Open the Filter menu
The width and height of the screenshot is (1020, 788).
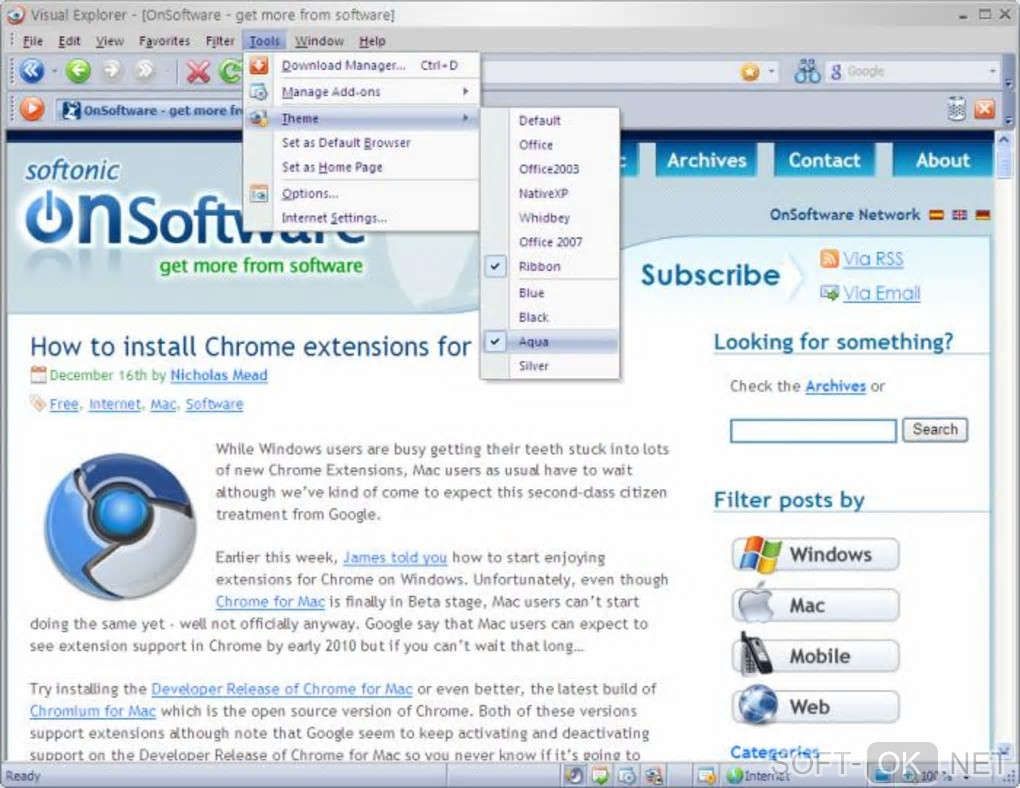point(220,41)
